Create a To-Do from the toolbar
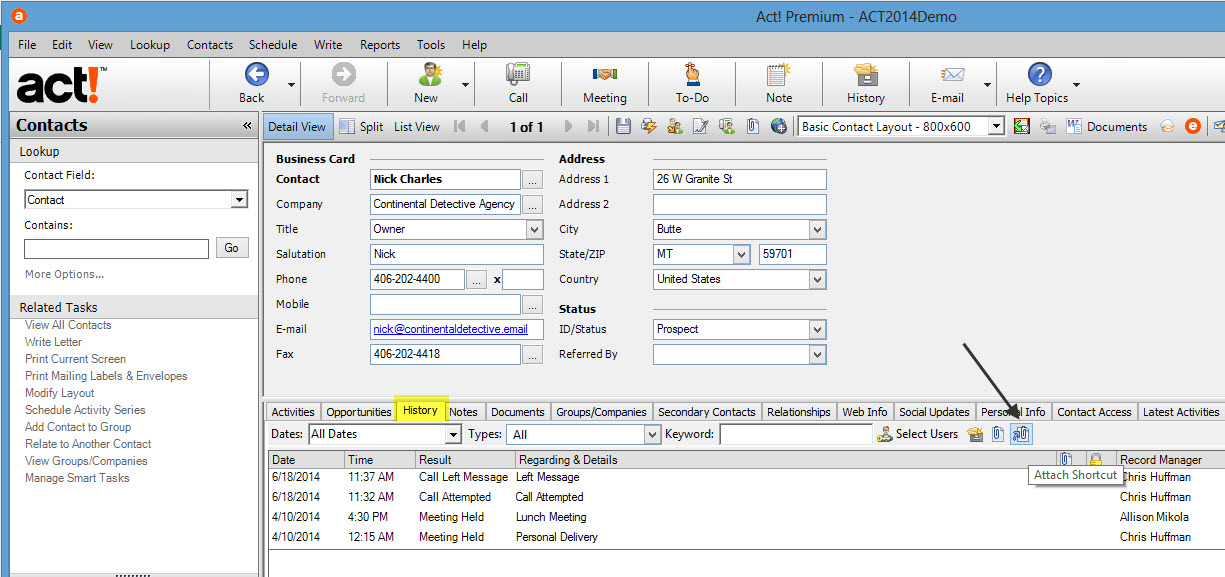Image resolution: width=1225 pixels, height=577 pixels. (691, 82)
